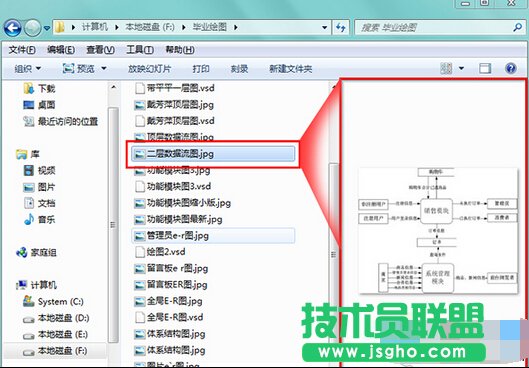This screenshot has width=529, height=368.
Task: Click 放映幻灯片 in the toolbar
Action: (149, 69)
